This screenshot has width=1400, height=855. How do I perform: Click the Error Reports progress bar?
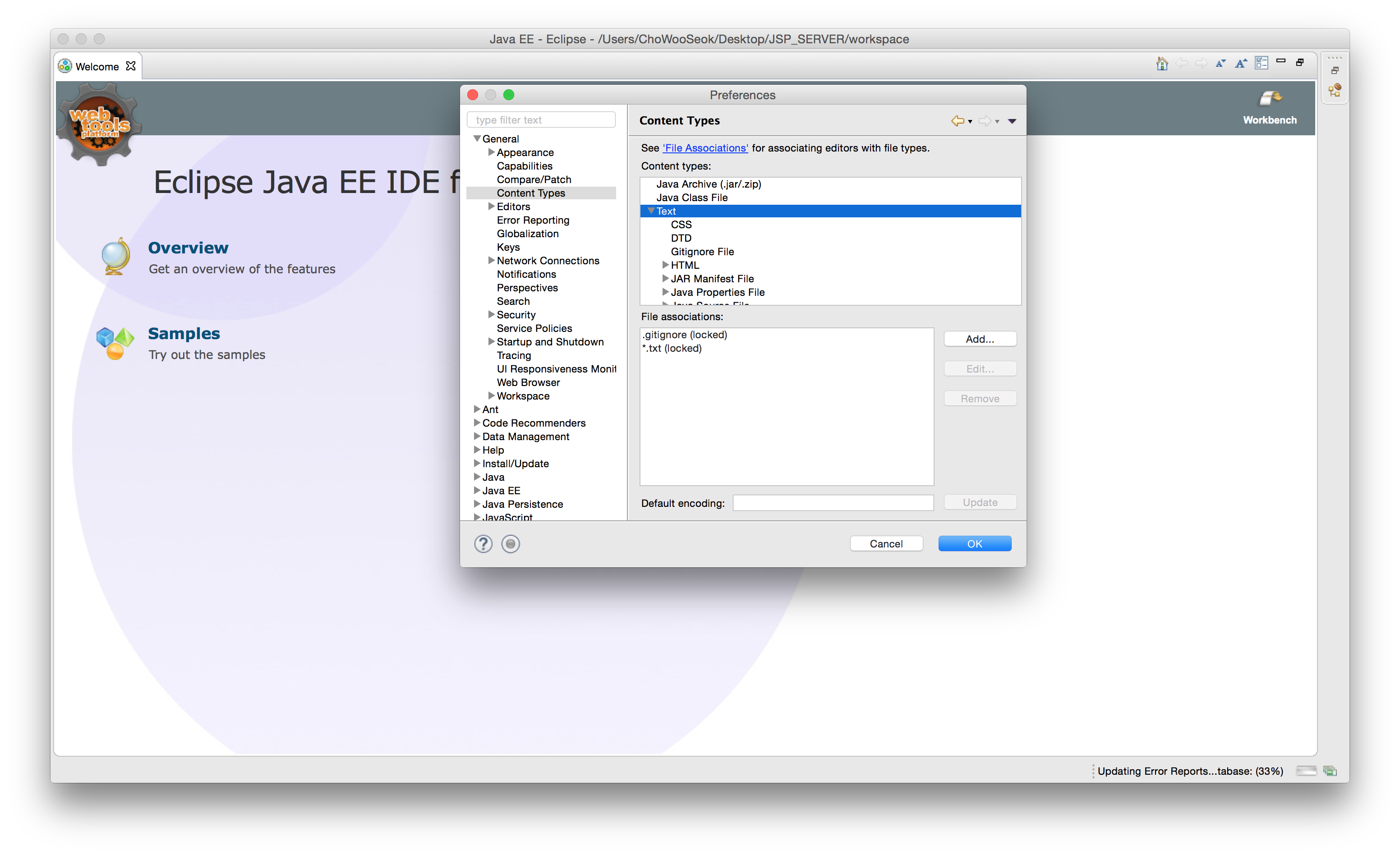tap(1306, 771)
